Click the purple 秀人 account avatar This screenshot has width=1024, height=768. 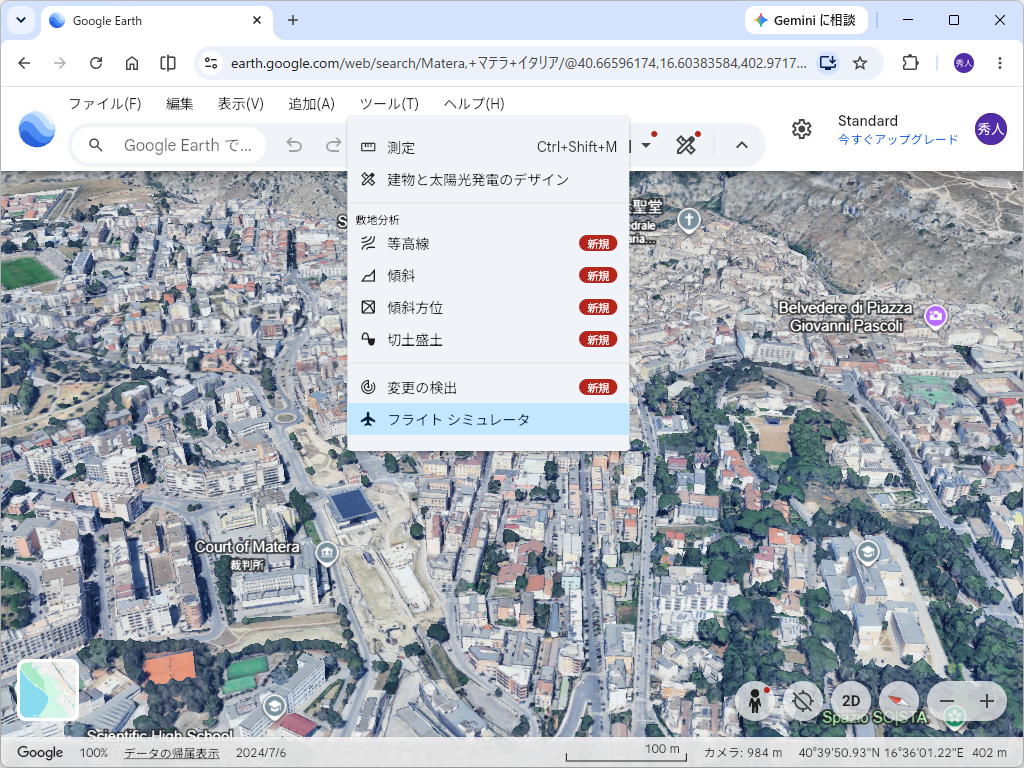990,129
